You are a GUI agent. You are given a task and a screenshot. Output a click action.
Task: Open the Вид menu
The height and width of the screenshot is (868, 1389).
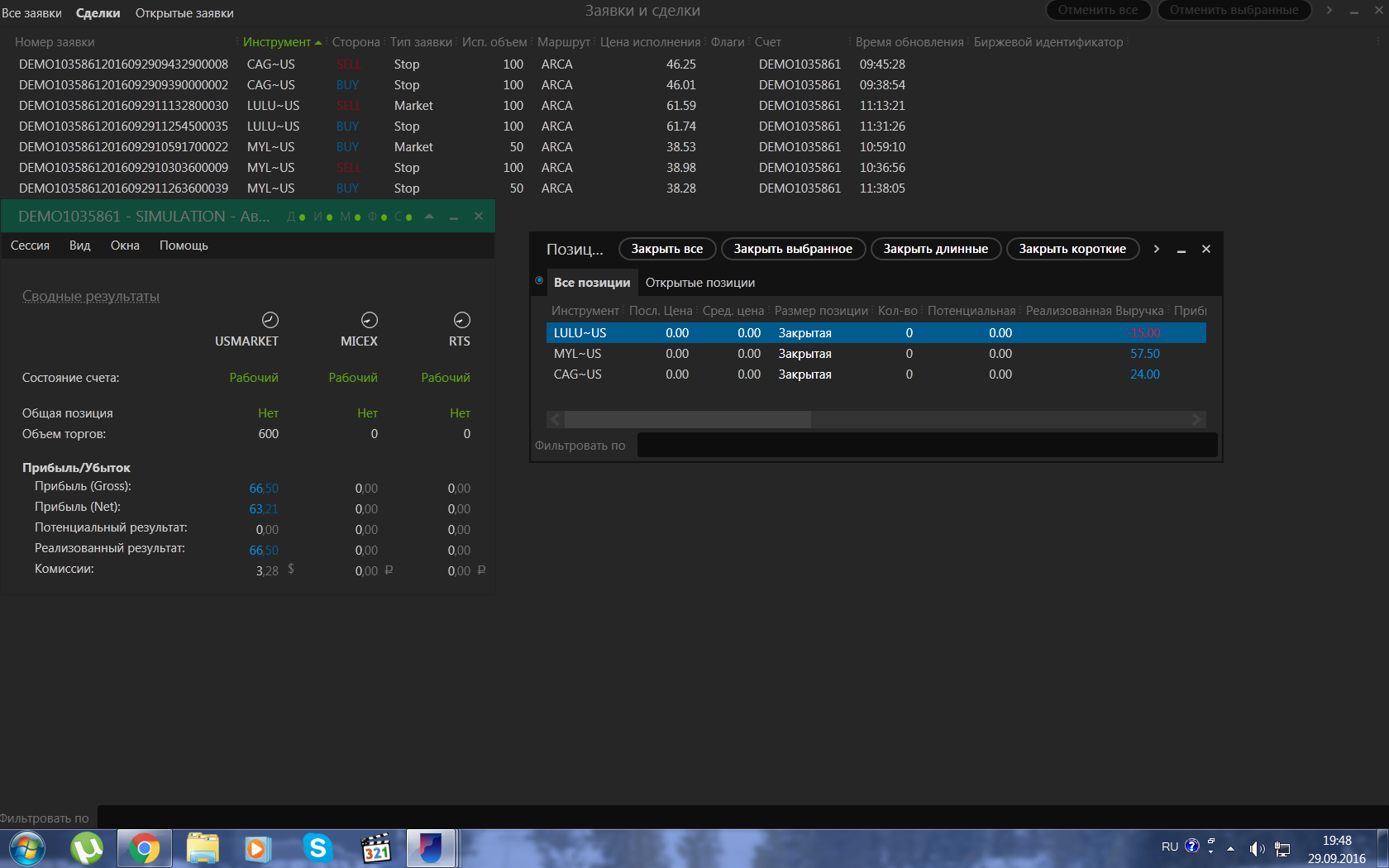click(80, 246)
